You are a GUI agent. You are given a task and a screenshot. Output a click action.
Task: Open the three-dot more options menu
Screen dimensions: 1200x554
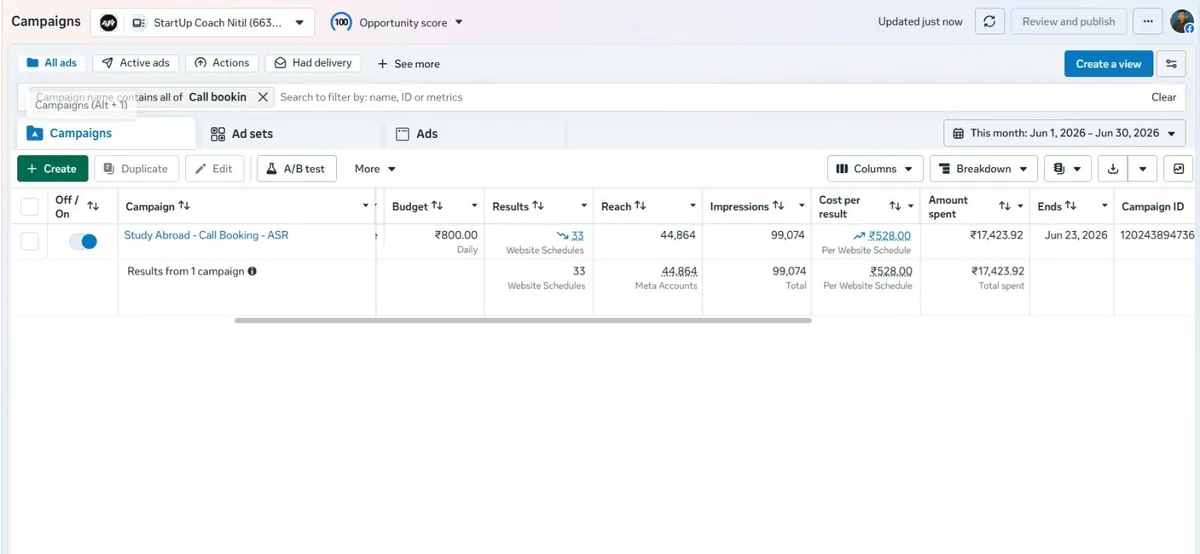(x=1148, y=22)
